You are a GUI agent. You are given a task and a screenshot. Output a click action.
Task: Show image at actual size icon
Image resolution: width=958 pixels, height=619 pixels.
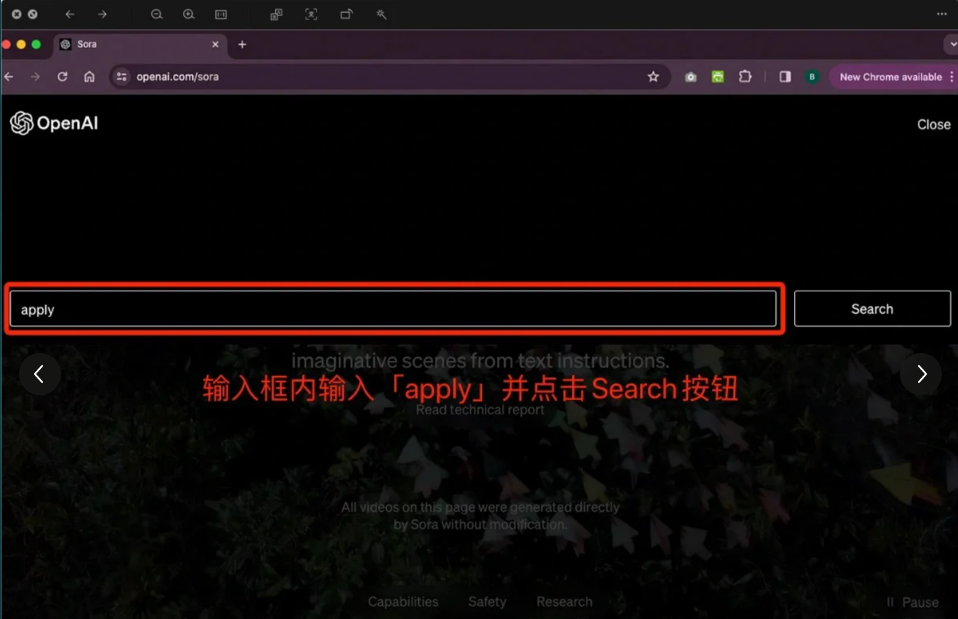click(x=221, y=14)
